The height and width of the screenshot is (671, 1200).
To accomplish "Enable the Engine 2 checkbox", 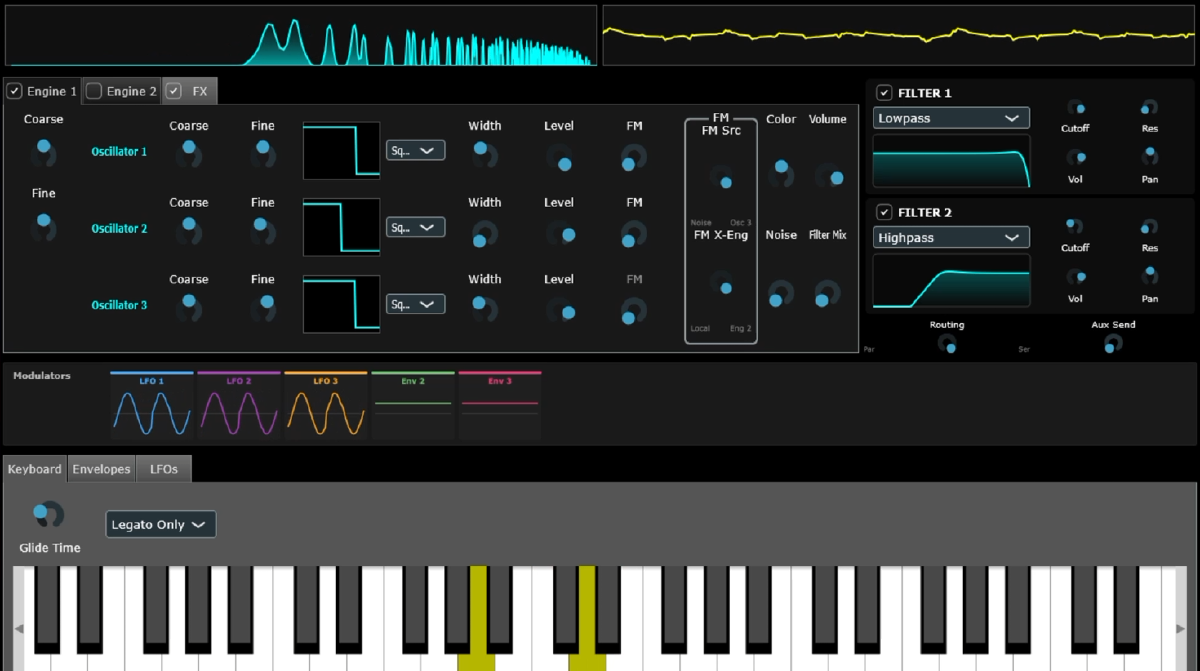I will [x=94, y=91].
